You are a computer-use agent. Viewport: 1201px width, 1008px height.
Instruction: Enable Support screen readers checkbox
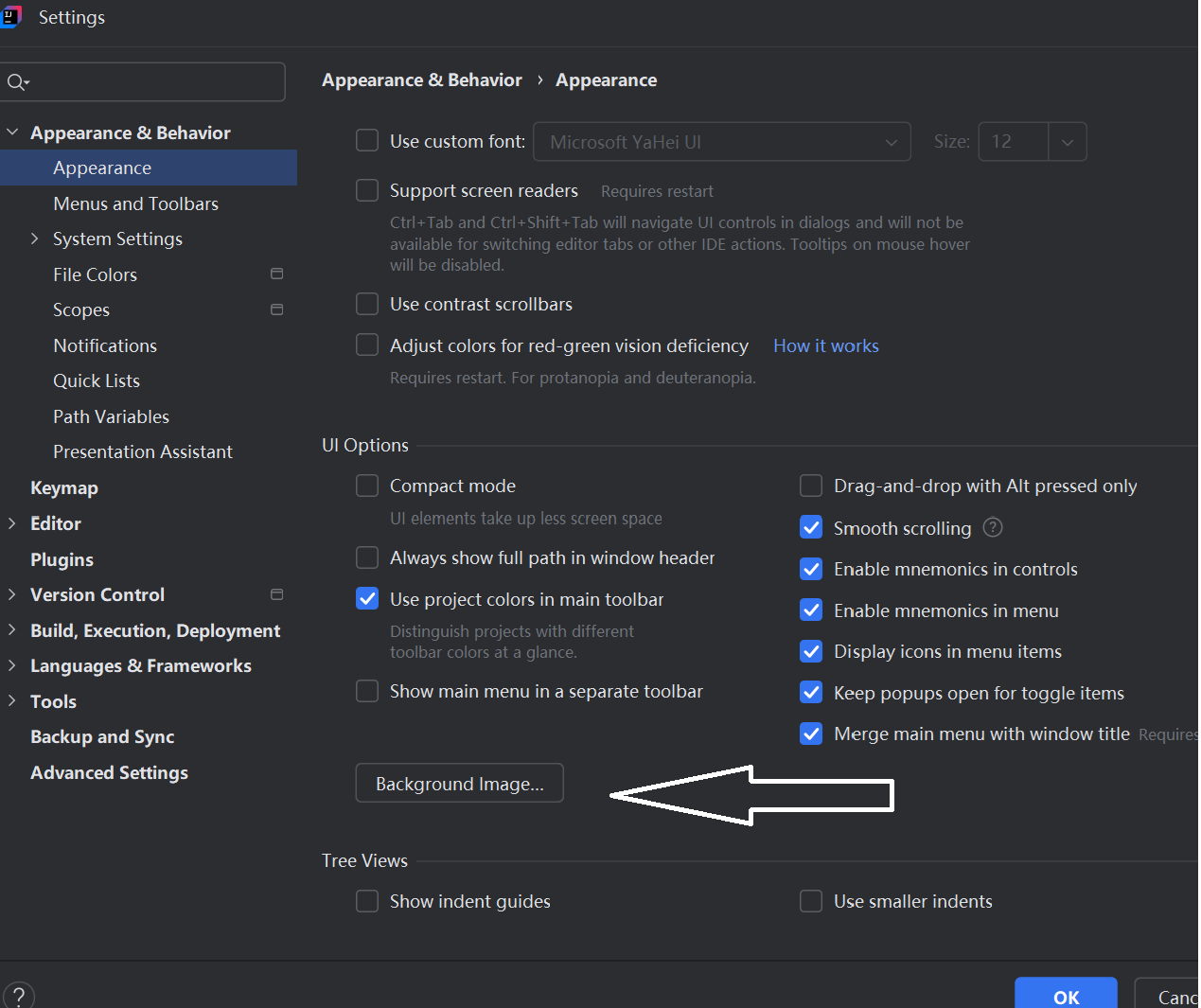367,190
